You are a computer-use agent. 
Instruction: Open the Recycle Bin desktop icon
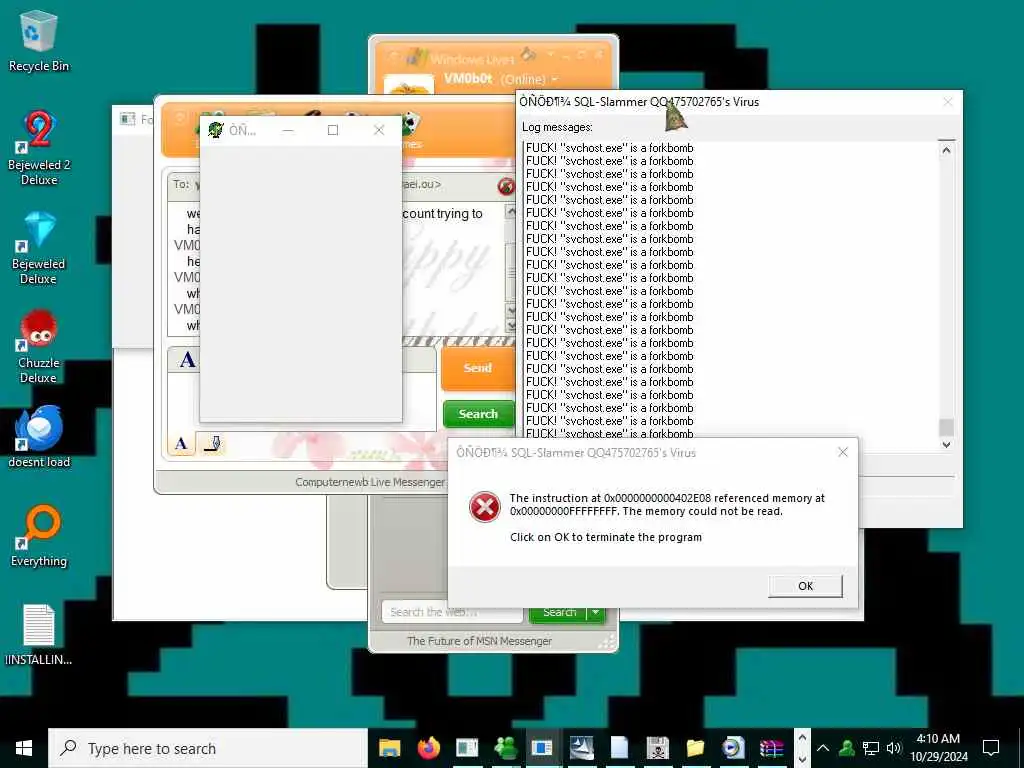(x=39, y=41)
